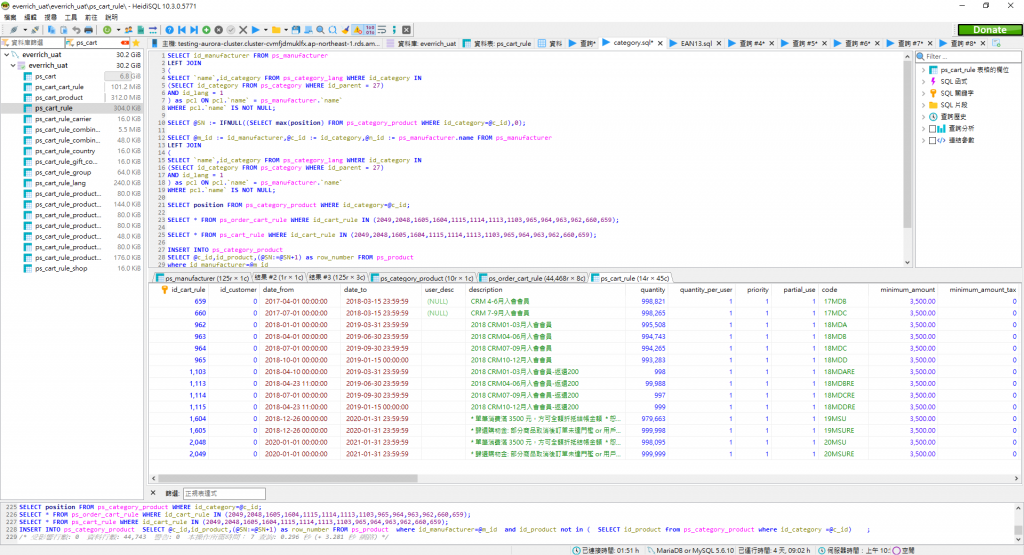Image resolution: width=1024 pixels, height=555 pixels.
Task: Open the session manager connection icon
Action: 13,30
